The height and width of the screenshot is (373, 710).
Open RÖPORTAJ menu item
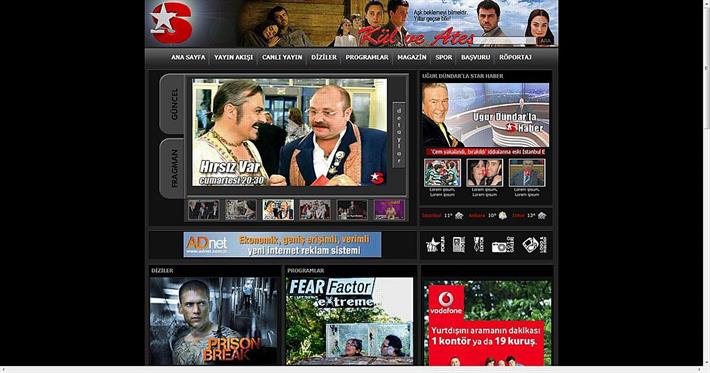pos(515,57)
